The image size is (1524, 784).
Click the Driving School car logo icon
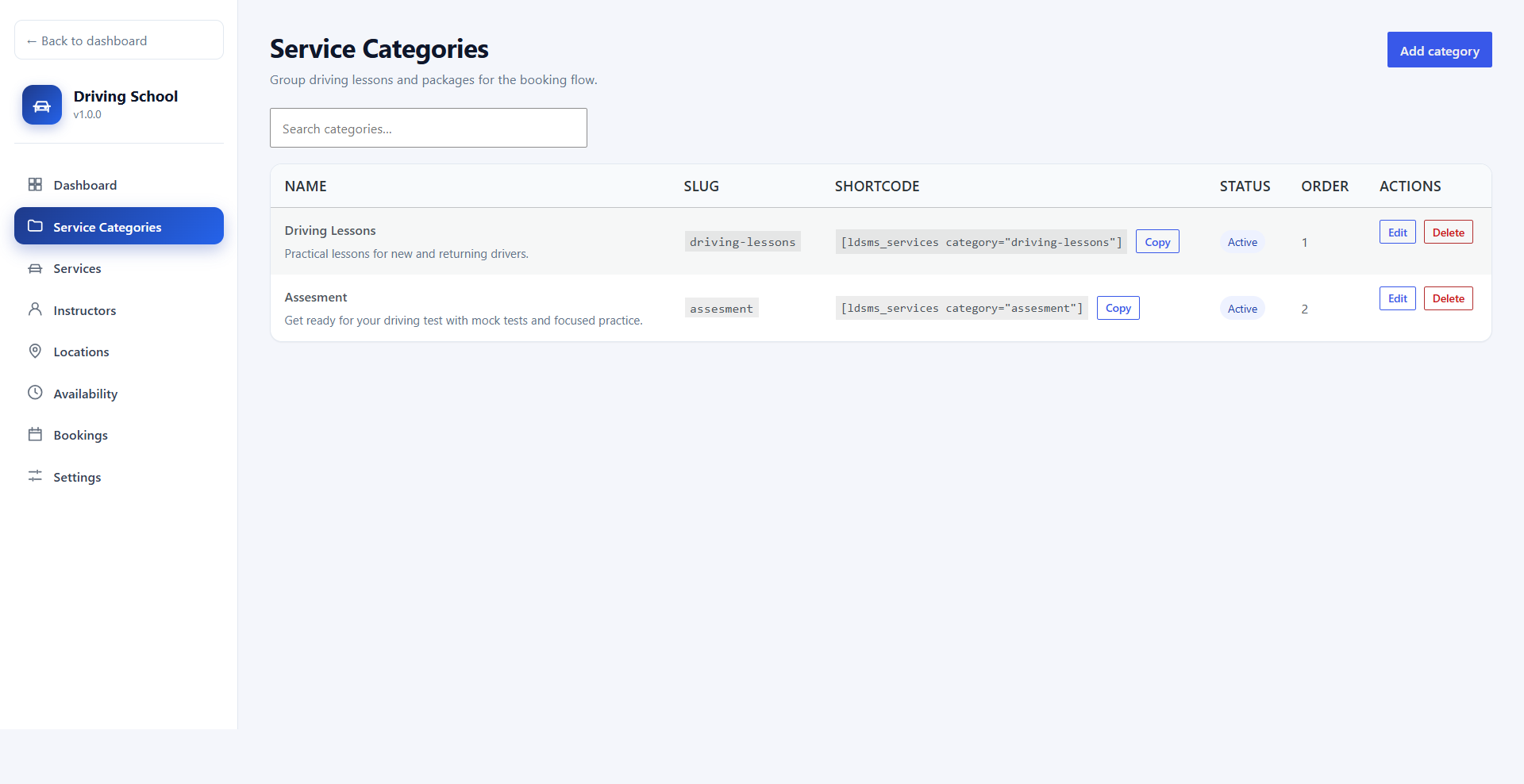point(42,105)
